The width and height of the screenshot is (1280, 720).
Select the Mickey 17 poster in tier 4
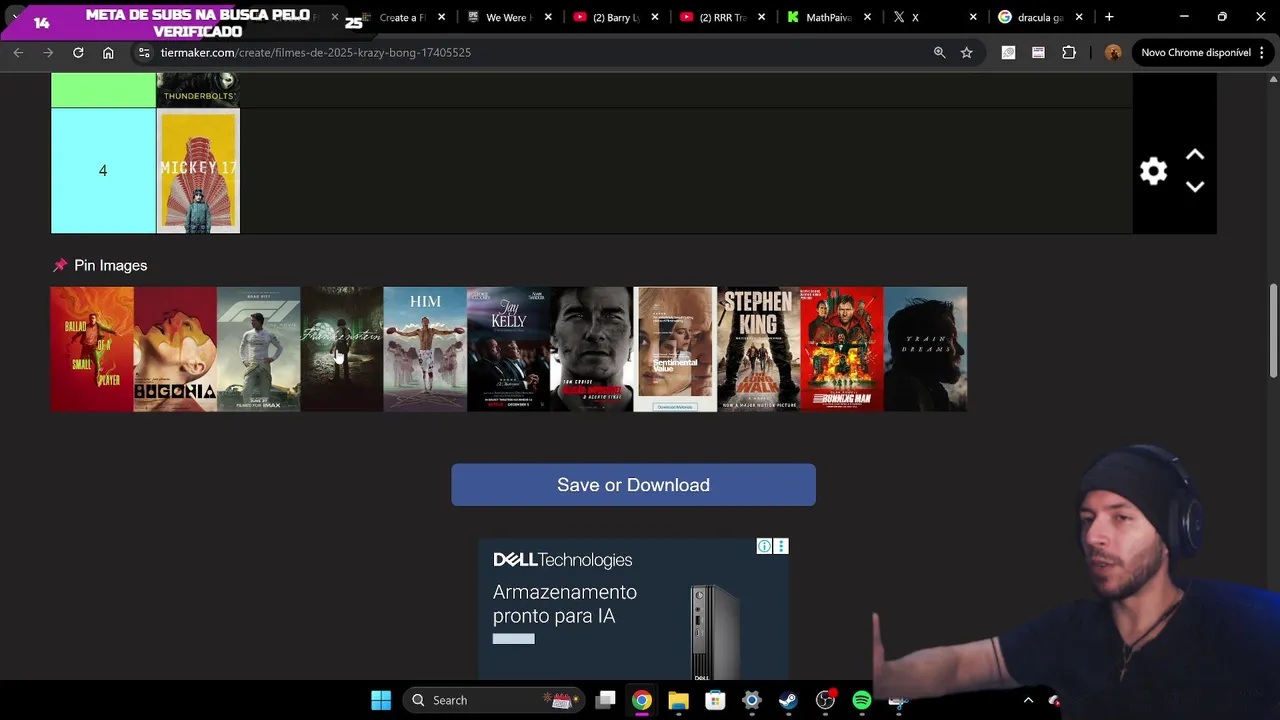tap(198, 171)
